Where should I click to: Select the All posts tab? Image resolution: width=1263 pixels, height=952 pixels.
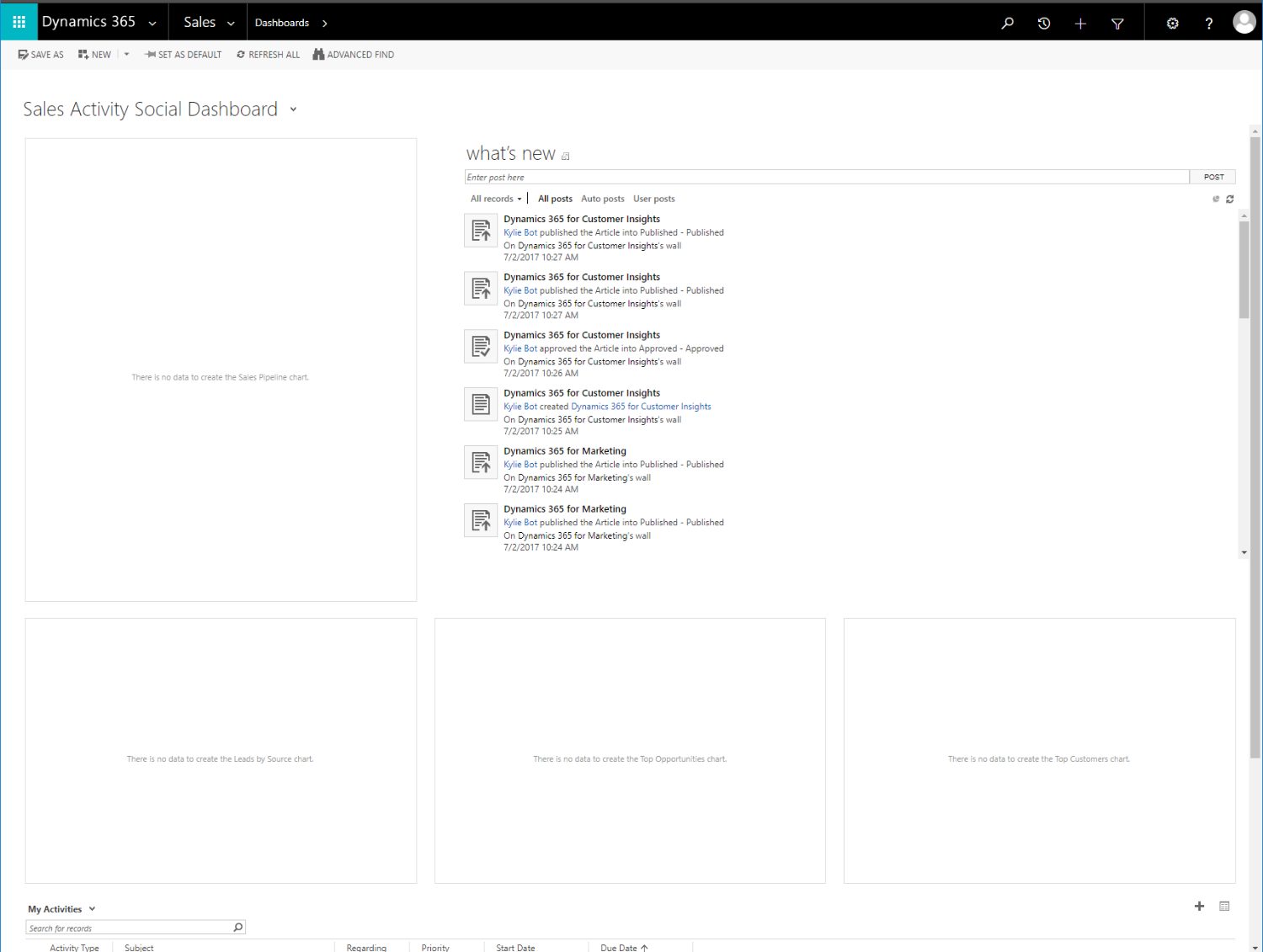click(555, 199)
